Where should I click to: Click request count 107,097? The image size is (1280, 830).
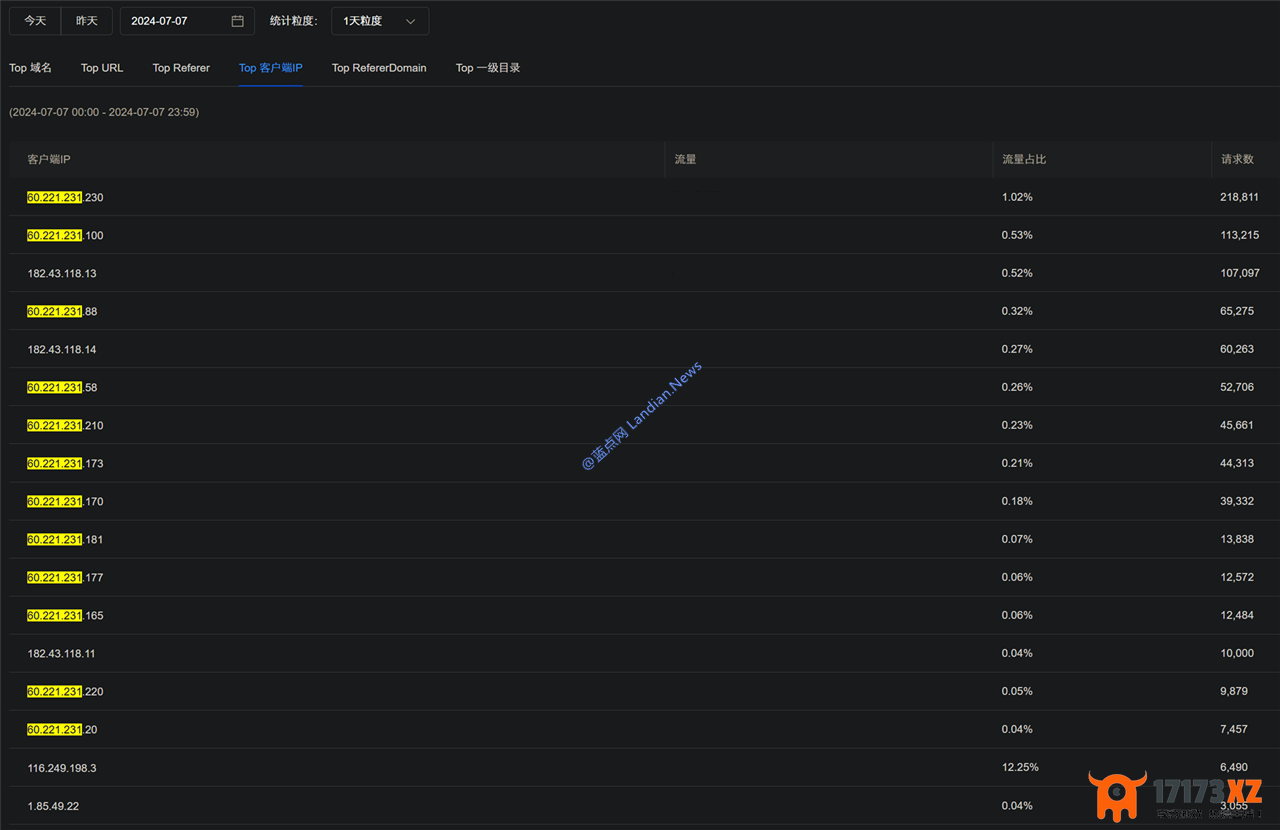tap(1240, 273)
